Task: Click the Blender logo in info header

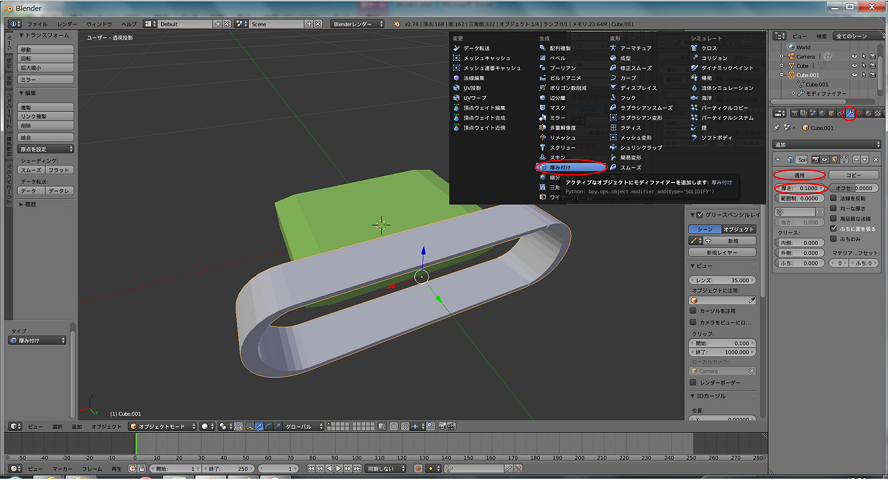Action: point(12,23)
